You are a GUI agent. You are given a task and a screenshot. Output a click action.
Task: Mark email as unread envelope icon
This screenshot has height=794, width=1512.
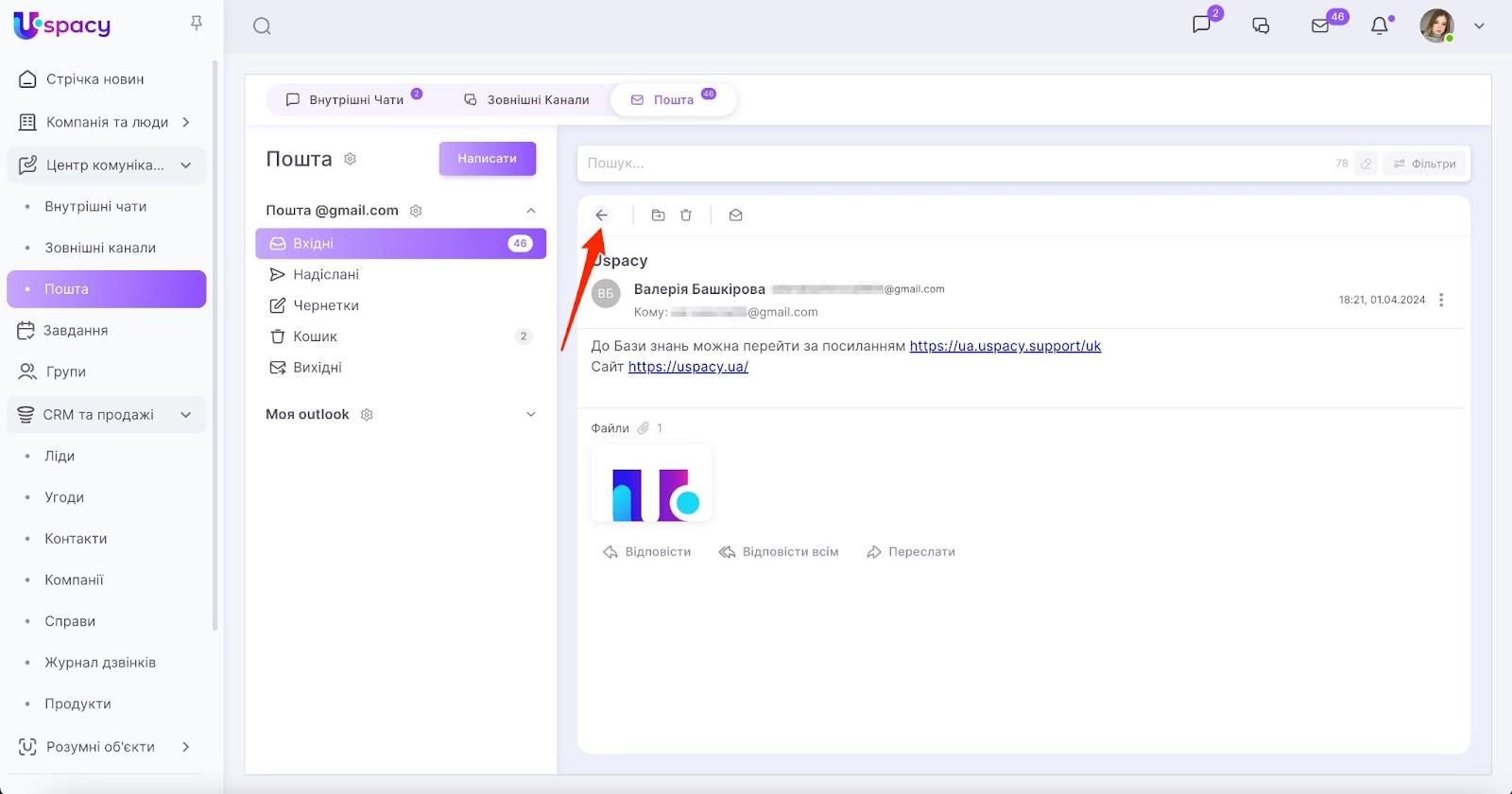[736, 216]
